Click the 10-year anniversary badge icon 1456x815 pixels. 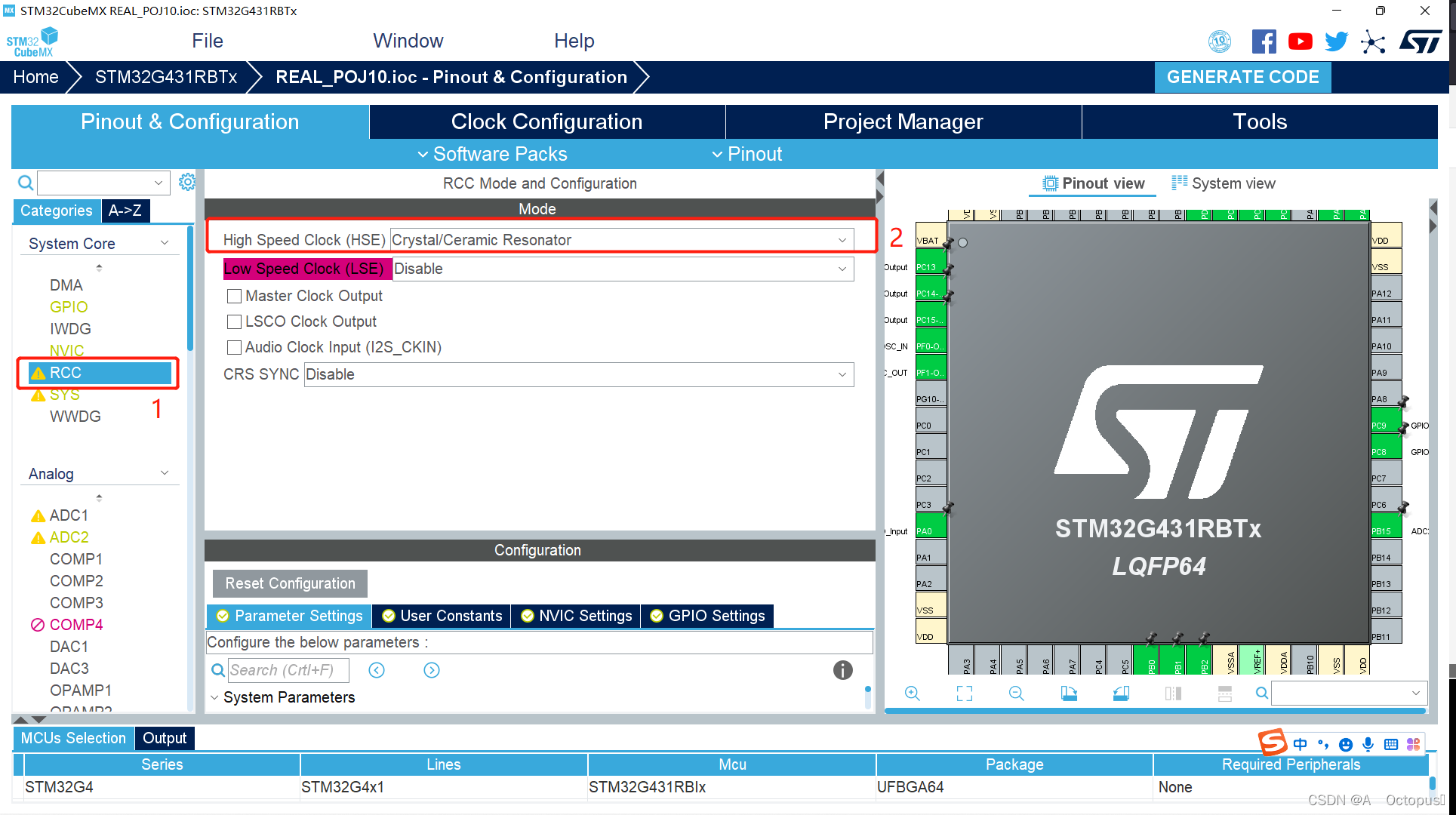coord(1220,42)
